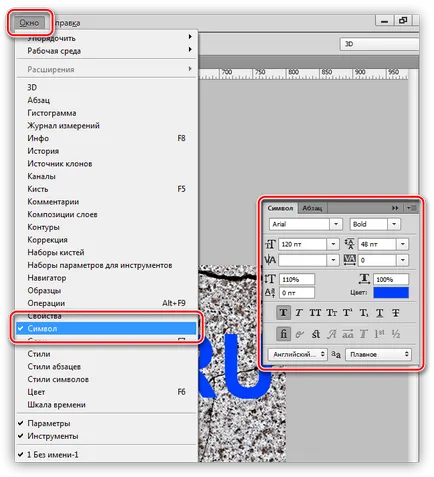Apply Subscript text style

364,313
